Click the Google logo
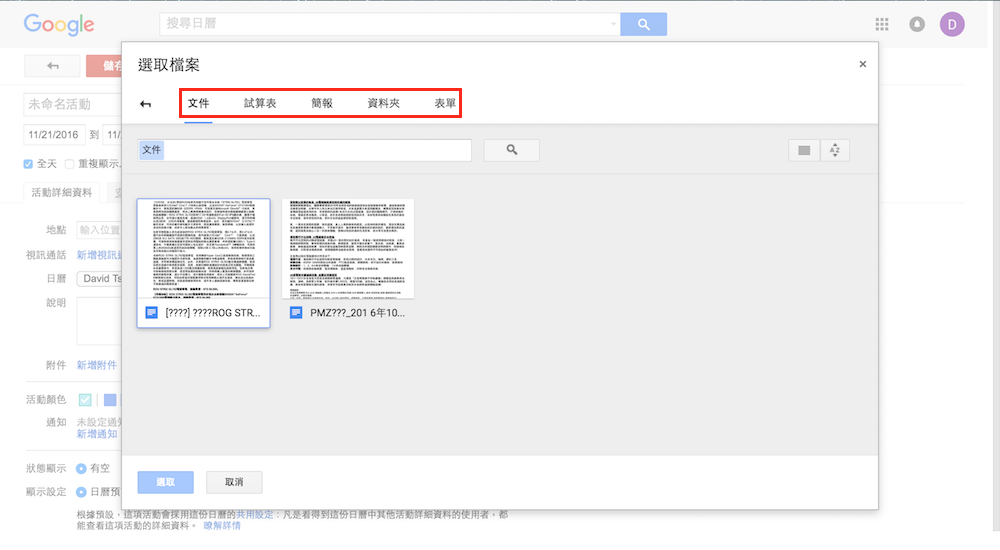This screenshot has width=1000, height=550. point(59,24)
